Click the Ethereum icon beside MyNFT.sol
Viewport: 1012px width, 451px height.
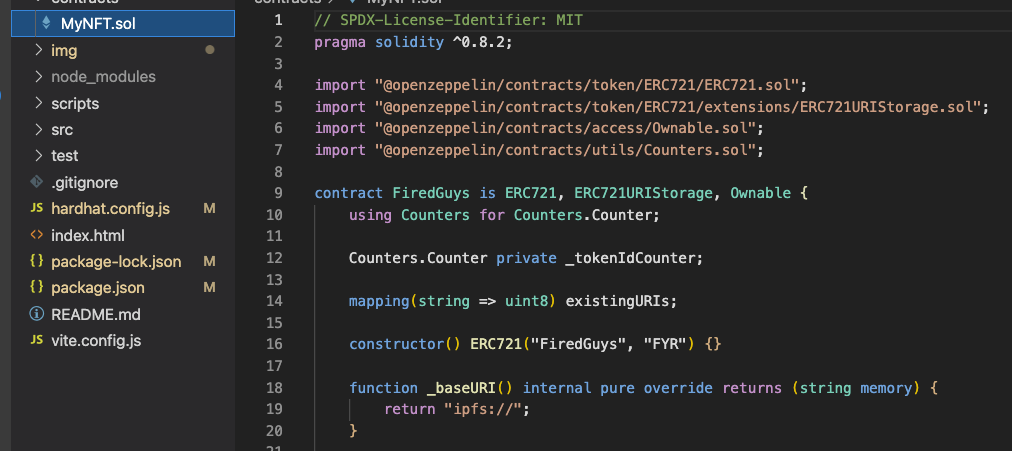46,23
